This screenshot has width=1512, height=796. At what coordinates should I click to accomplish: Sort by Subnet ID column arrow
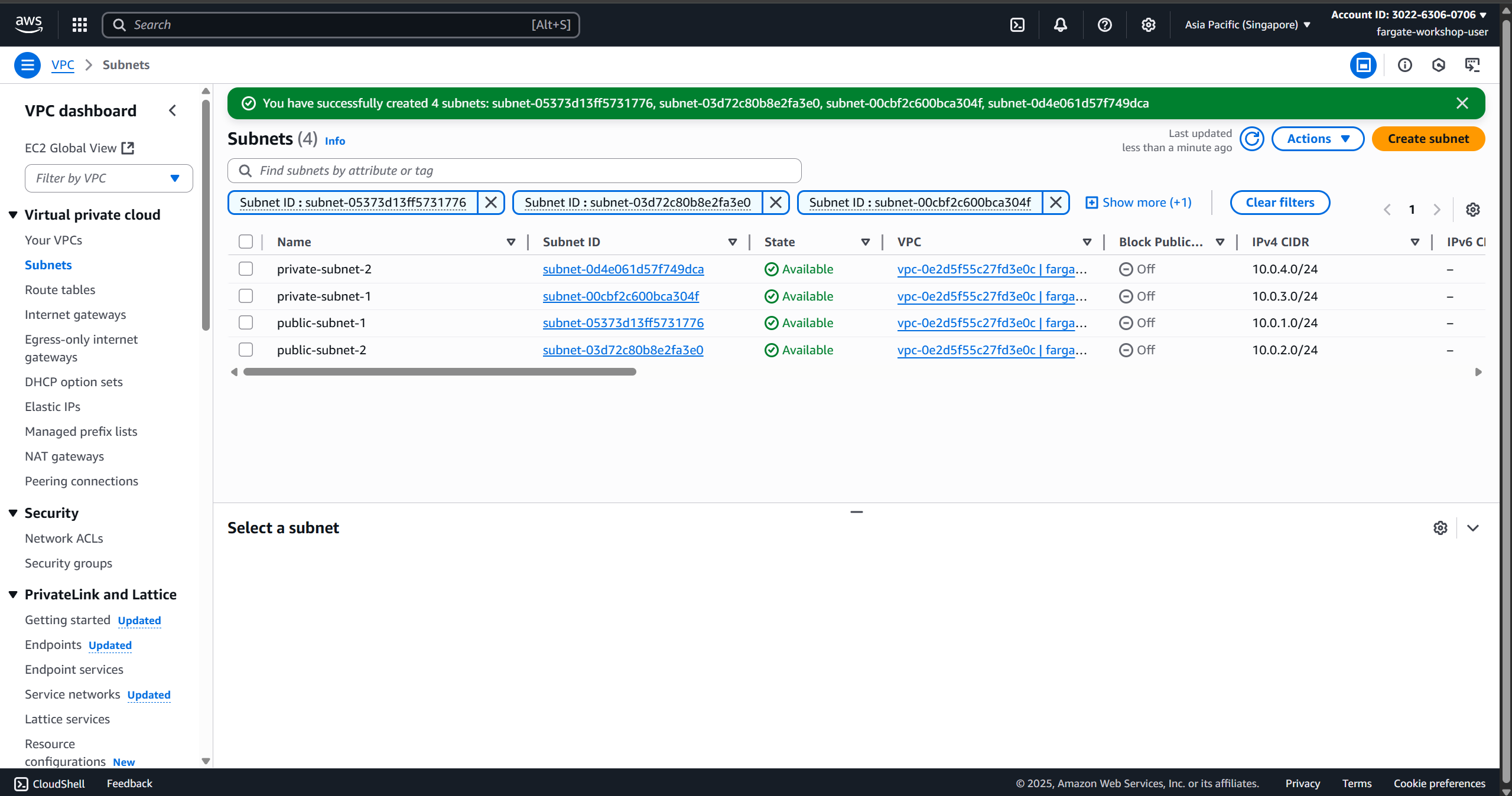pyautogui.click(x=733, y=242)
